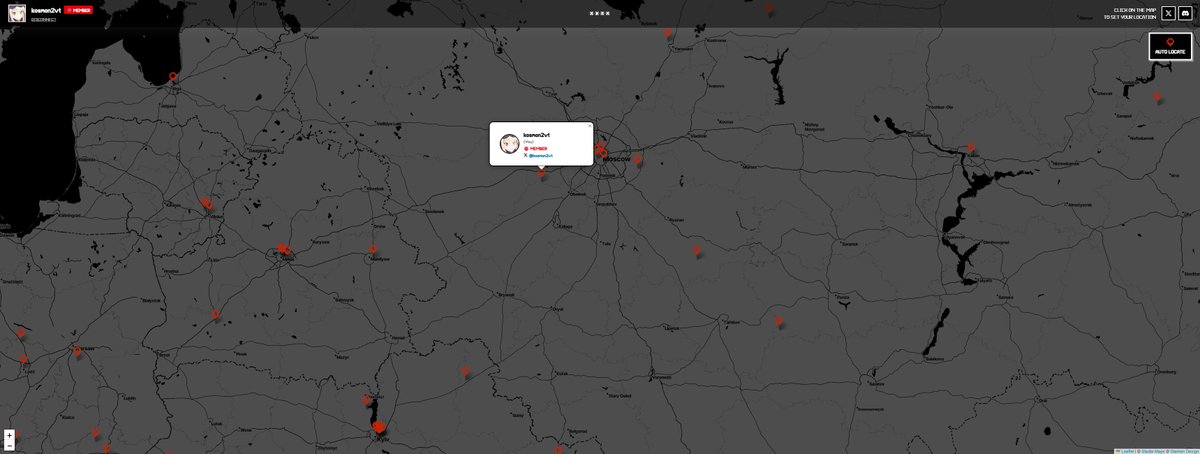This screenshot has height=454, width=1200.
Task: Click the red MEMBER badge in header
Action: (x=78, y=10)
